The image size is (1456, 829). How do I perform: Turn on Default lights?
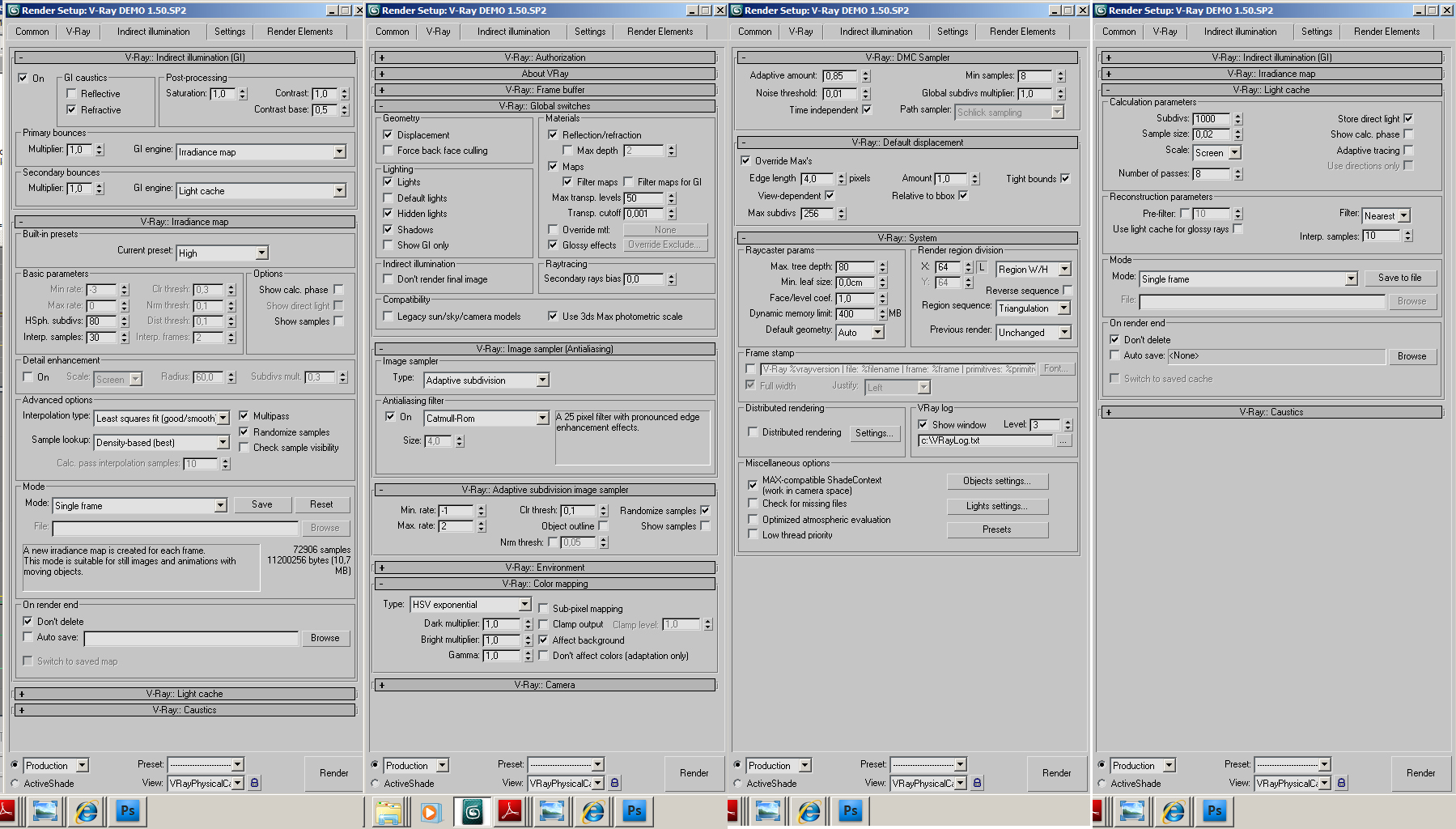tap(388, 198)
